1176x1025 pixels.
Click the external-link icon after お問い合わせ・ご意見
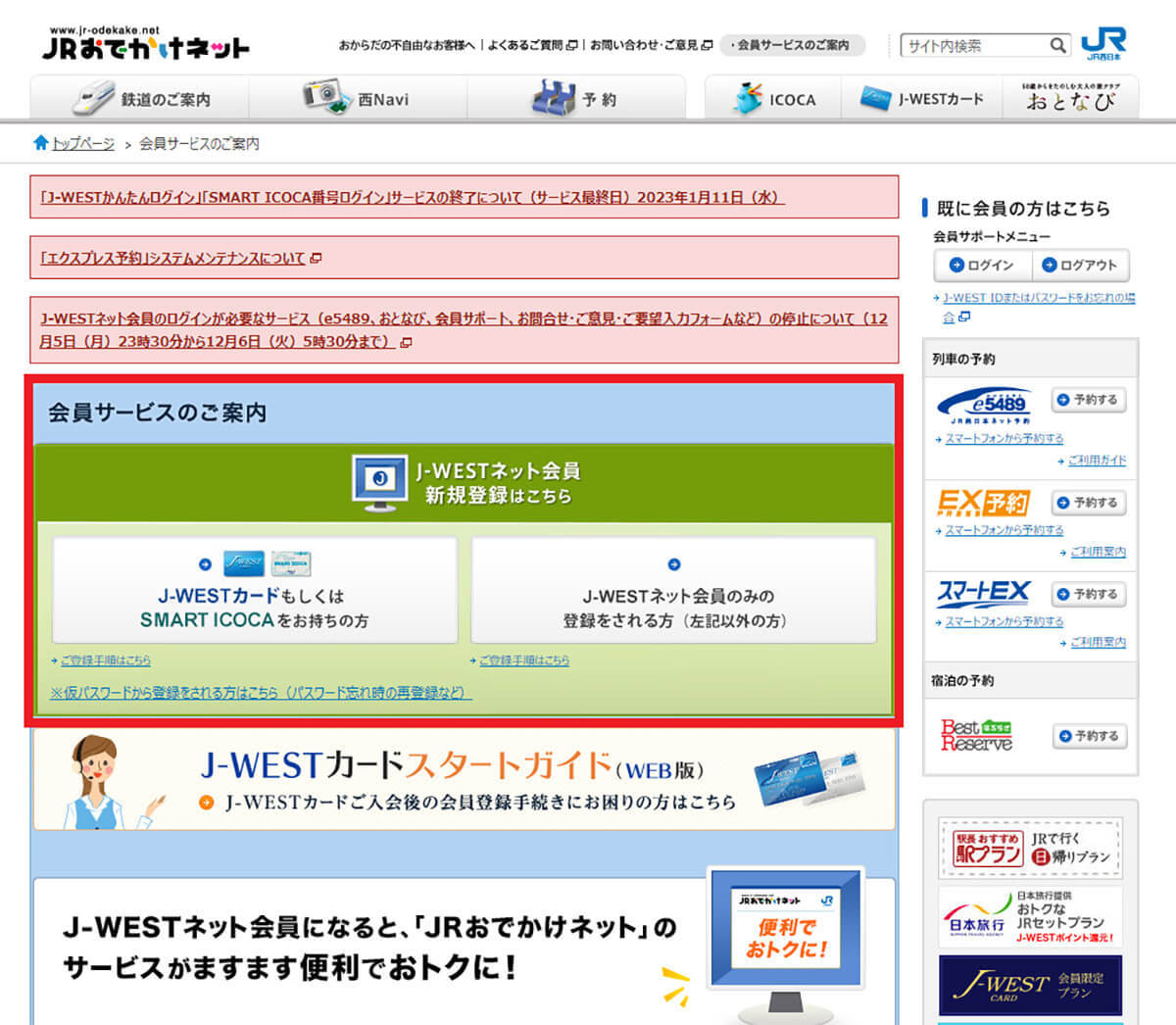[707, 45]
